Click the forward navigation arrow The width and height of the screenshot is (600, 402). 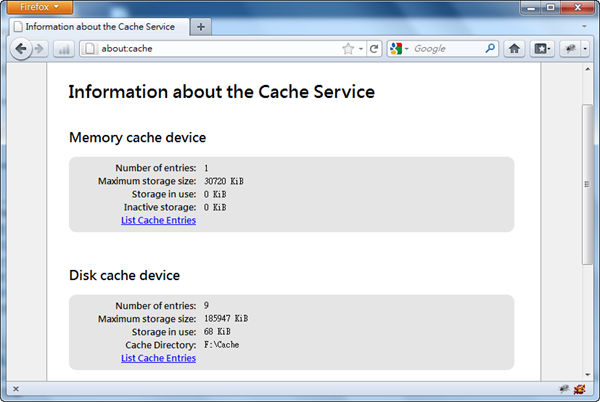pos(40,48)
